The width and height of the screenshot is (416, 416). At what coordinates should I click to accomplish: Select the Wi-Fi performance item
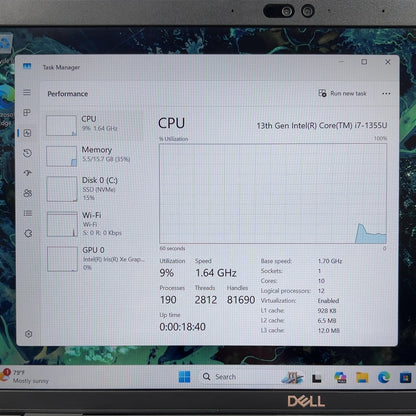tap(96, 224)
